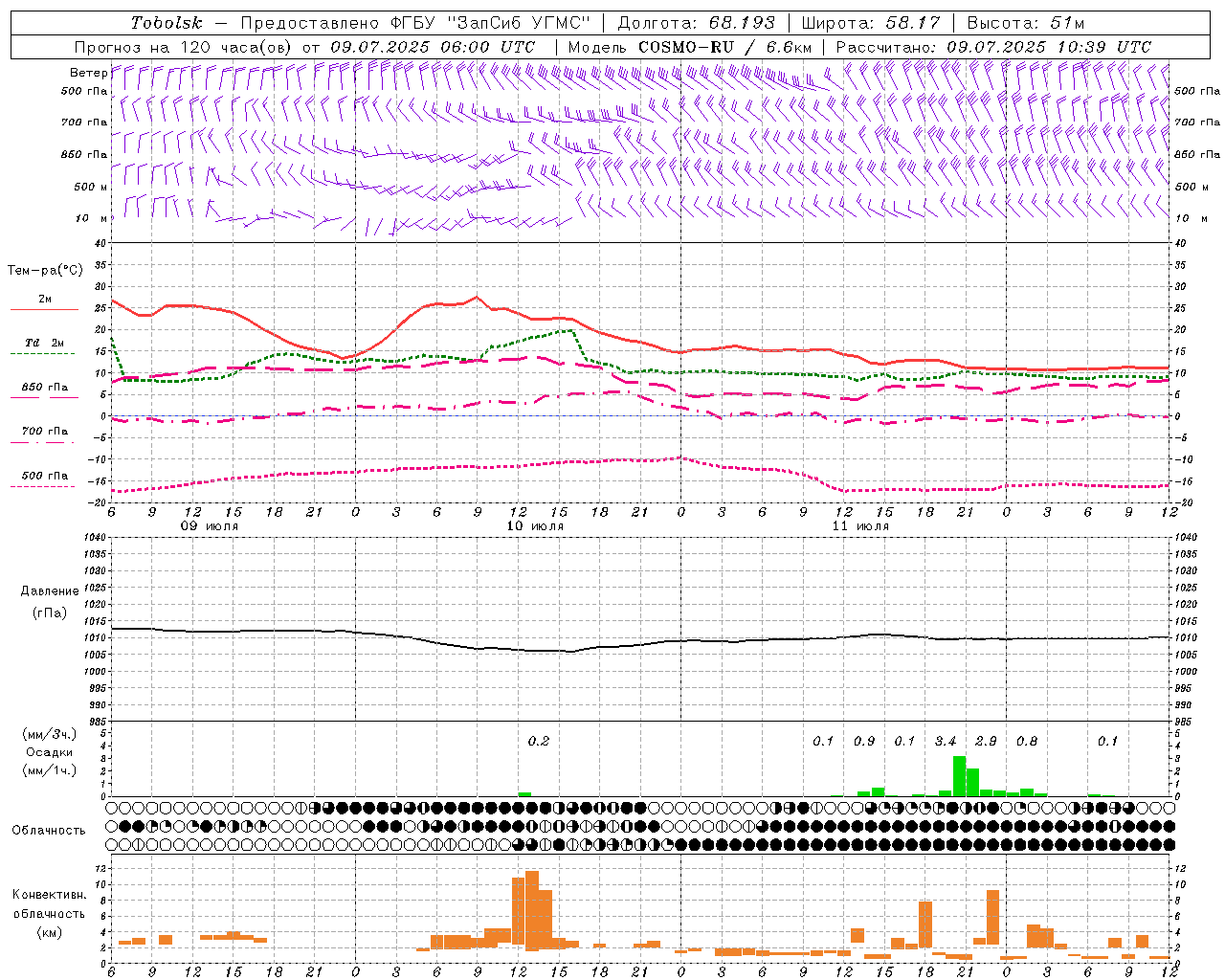Click the 'Модель COSMO-RU / 6.6км' label
The width and height of the screenshot is (1225, 980).
(x=689, y=47)
